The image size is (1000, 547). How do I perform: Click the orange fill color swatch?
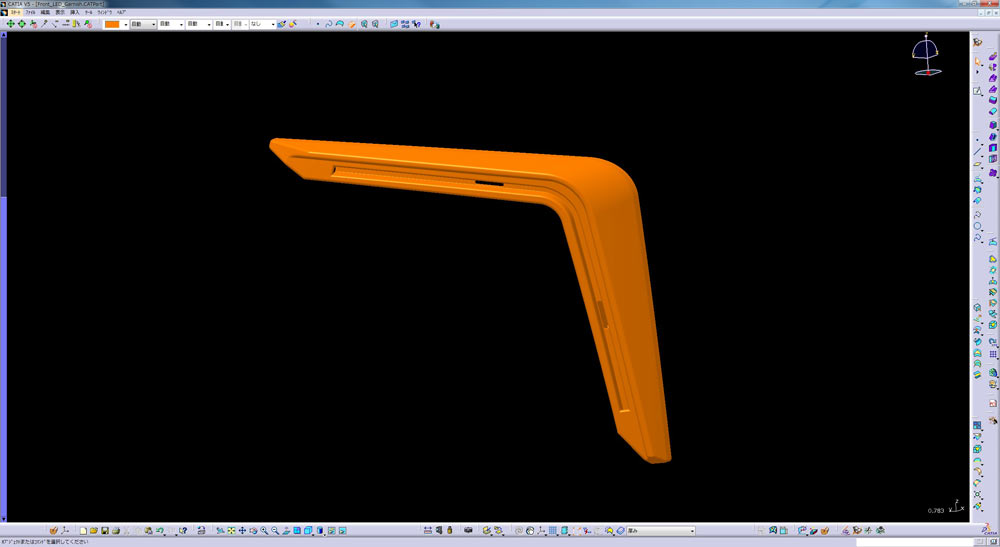coord(112,24)
